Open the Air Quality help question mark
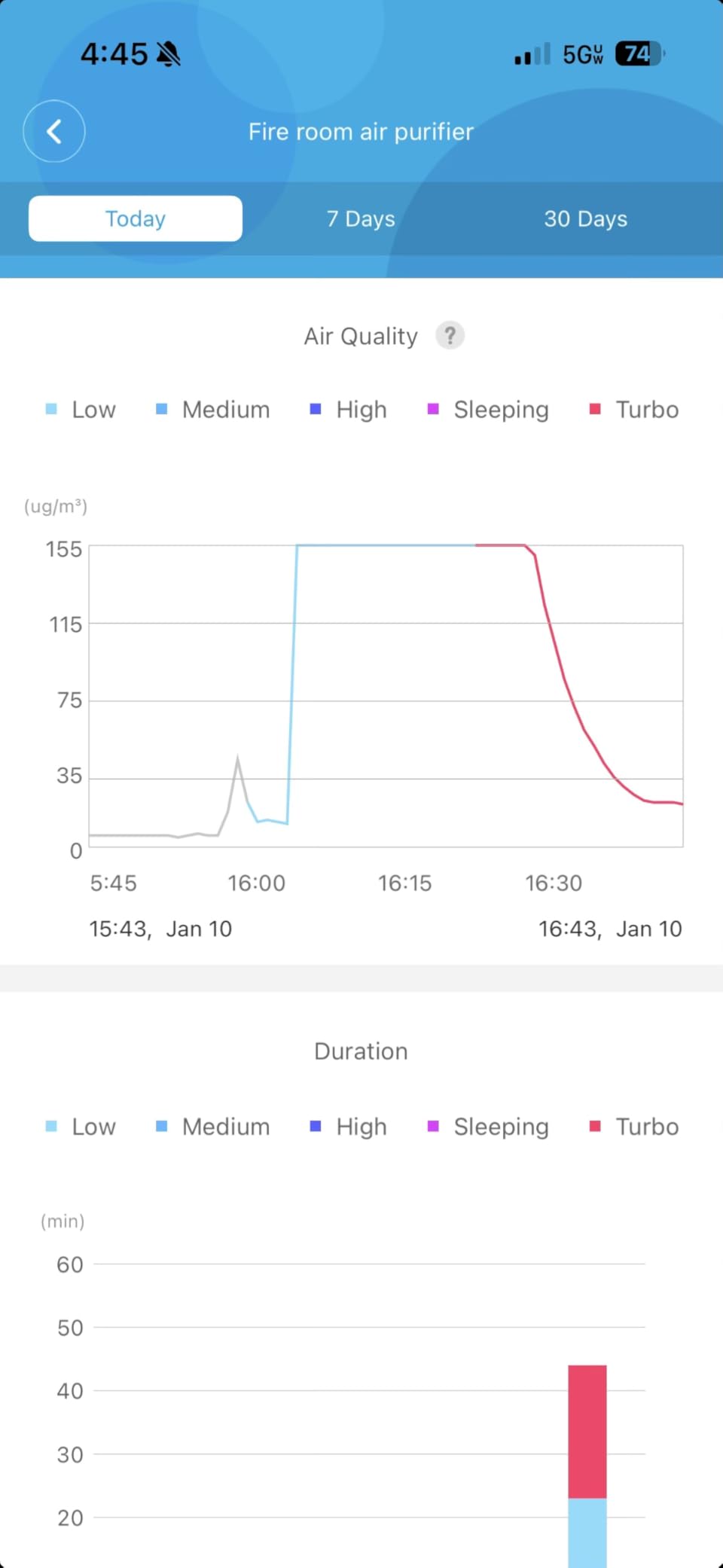This screenshot has height=1568, width=723. click(450, 335)
